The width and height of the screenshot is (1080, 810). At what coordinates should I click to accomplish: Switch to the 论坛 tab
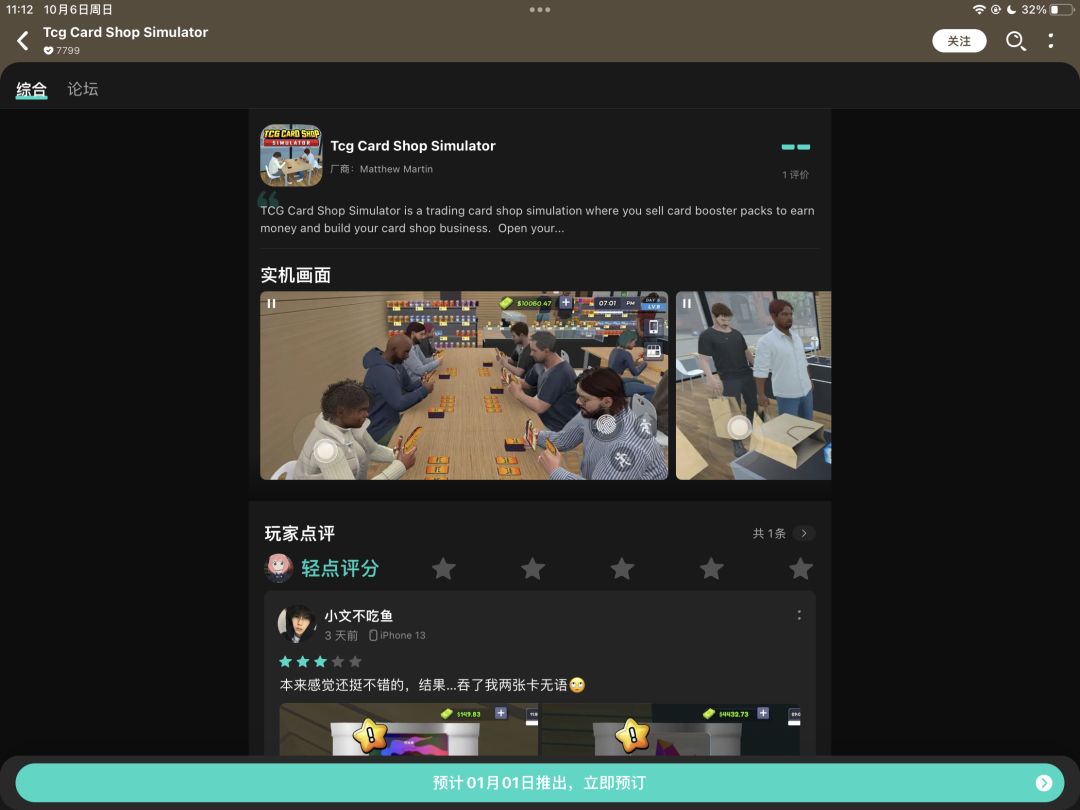83,89
